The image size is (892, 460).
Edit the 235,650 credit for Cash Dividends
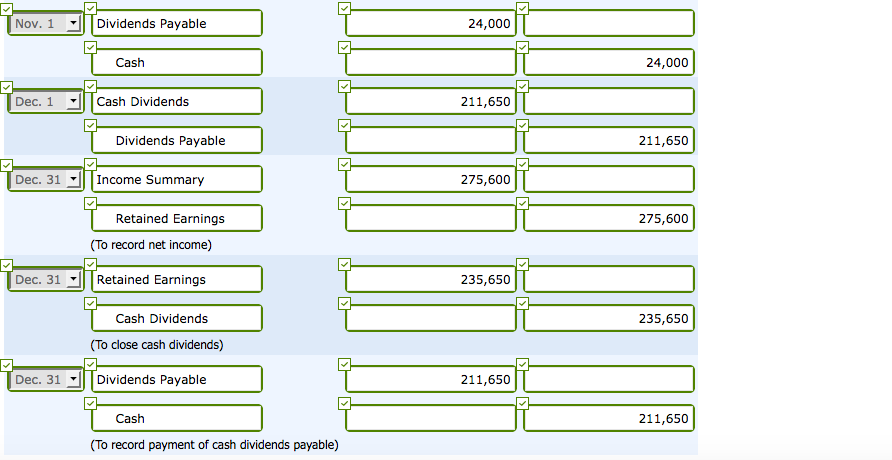tap(609, 318)
